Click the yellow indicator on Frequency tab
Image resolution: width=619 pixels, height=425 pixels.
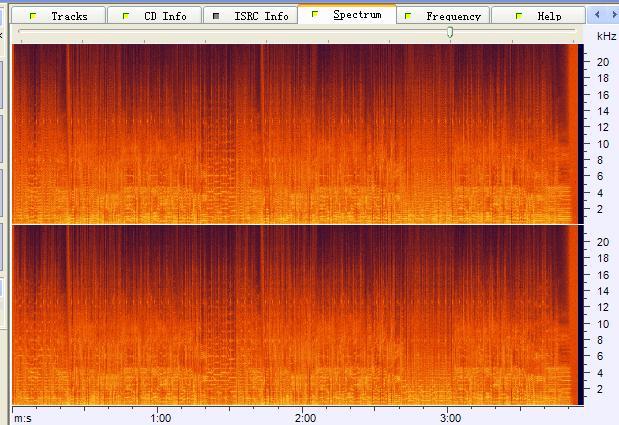tap(408, 16)
